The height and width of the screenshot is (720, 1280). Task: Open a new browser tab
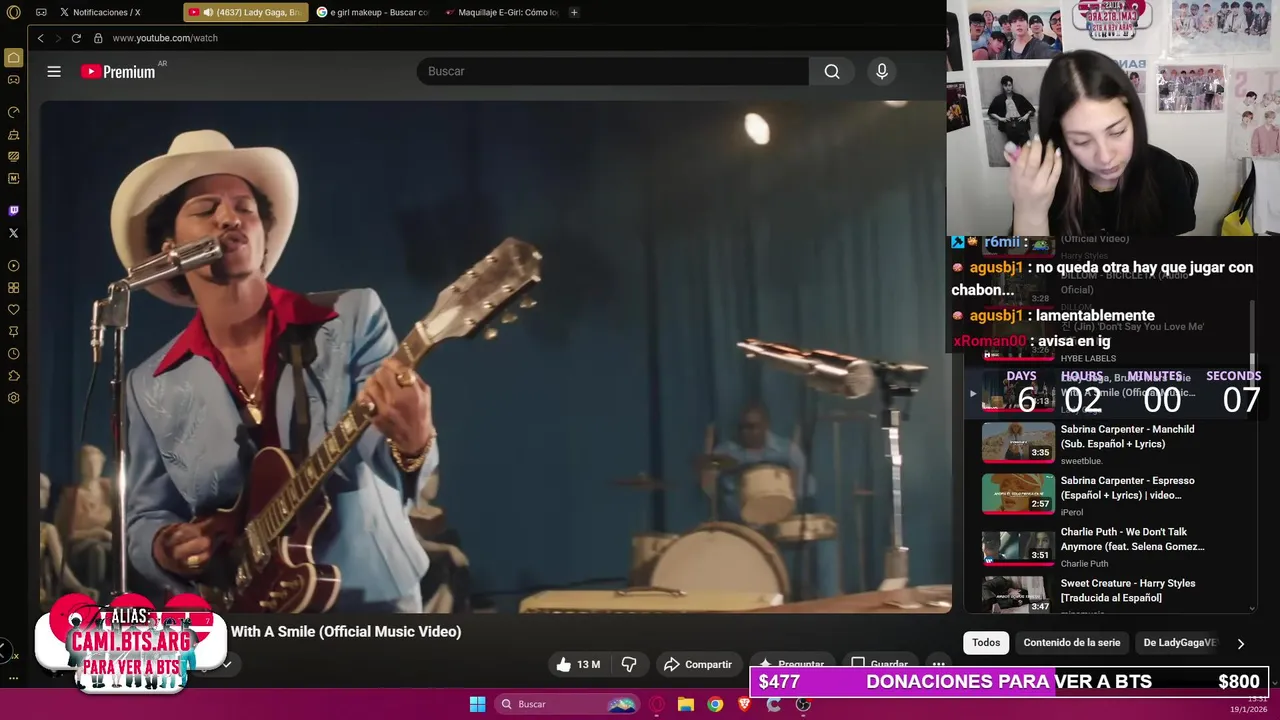click(x=574, y=12)
